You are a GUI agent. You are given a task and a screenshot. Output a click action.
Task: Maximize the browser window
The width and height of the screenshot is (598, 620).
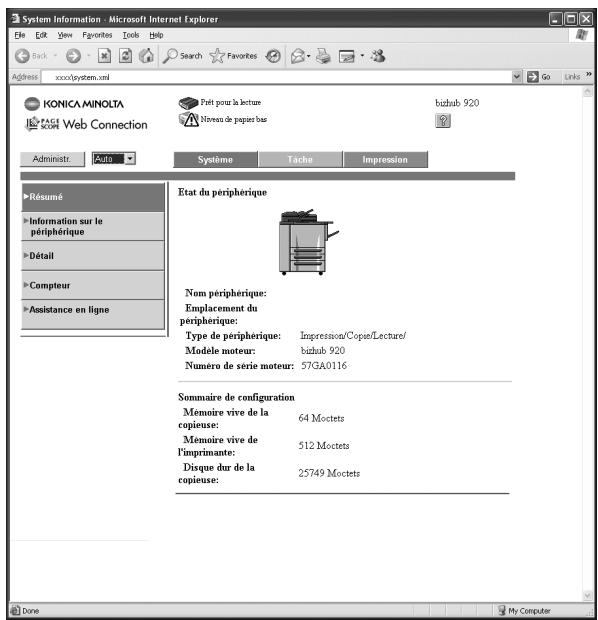coord(571,19)
